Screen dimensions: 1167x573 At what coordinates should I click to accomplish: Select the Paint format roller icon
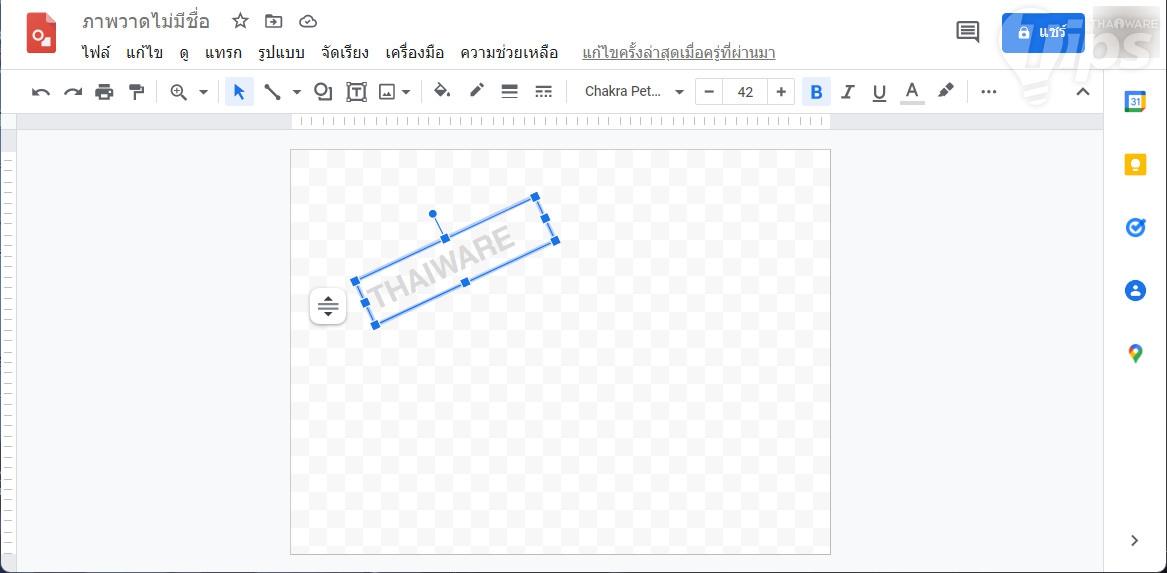[x=136, y=92]
